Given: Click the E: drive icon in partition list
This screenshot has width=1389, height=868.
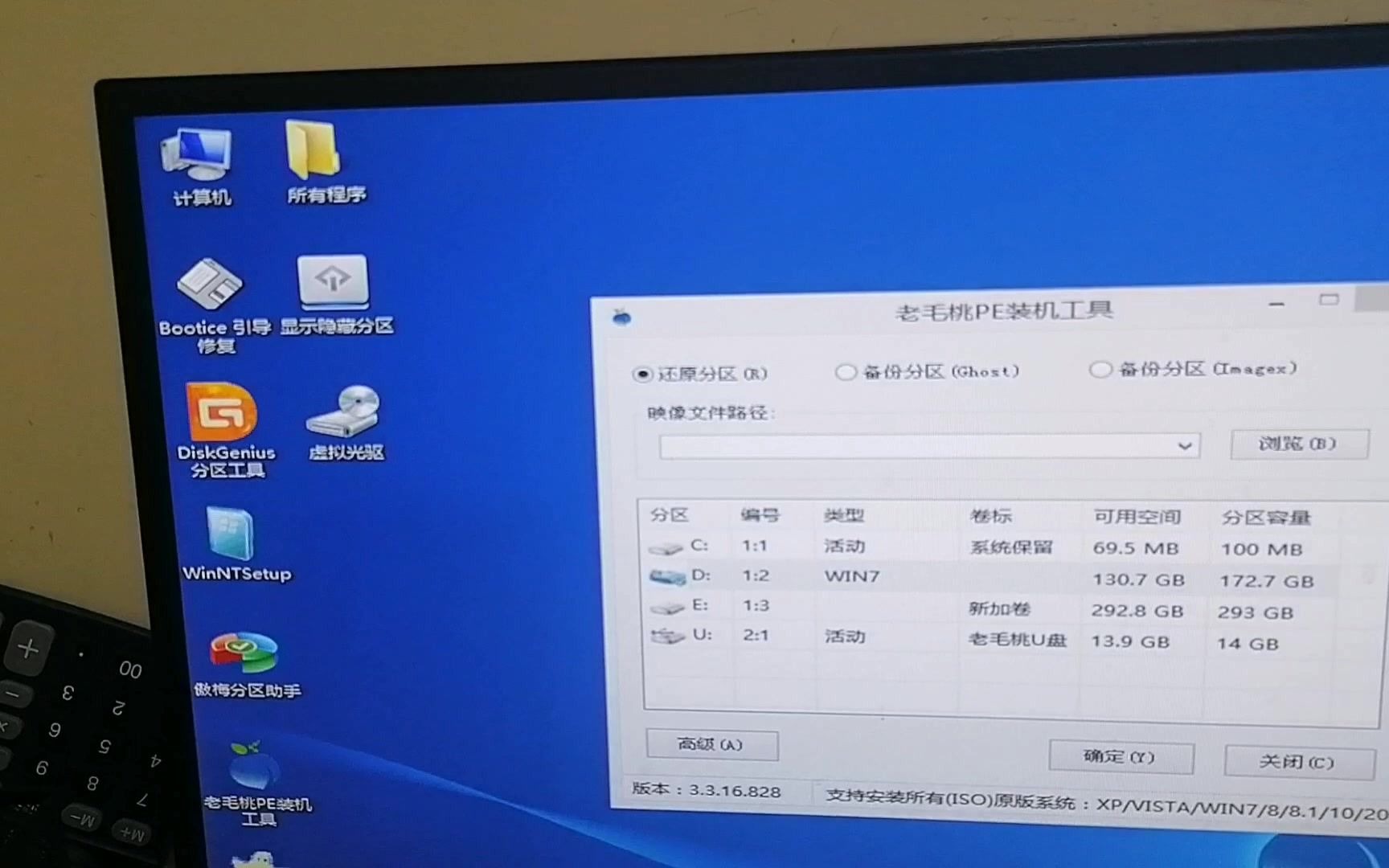Looking at the screenshot, I should [x=666, y=607].
